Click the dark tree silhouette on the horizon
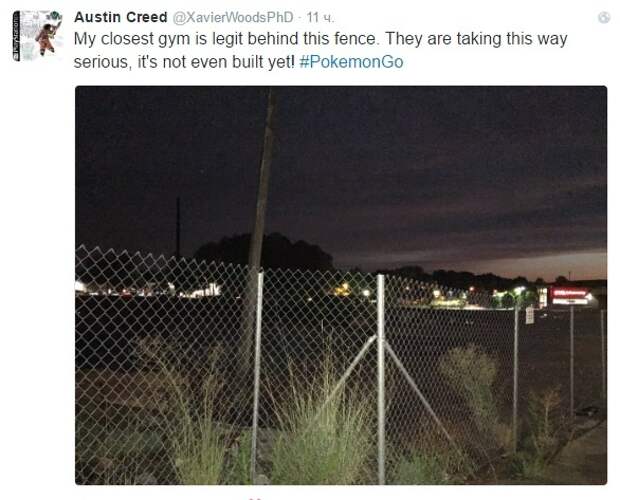This screenshot has height=500, width=620. click(265, 252)
